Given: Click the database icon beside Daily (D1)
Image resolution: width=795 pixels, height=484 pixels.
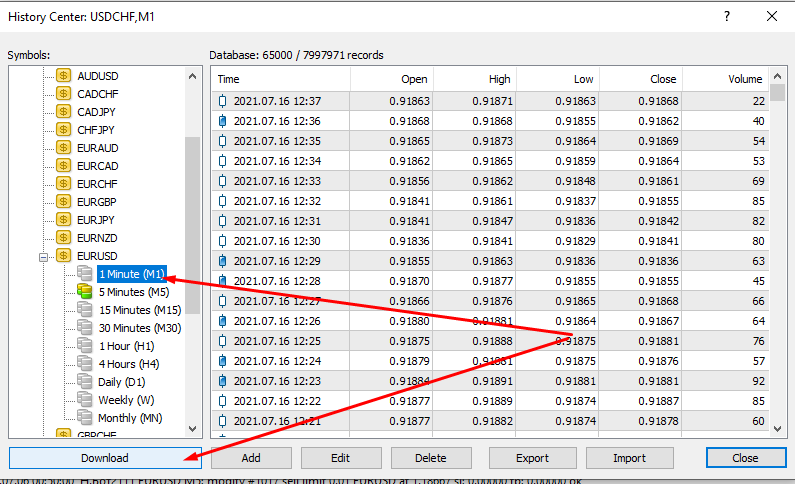Looking at the screenshot, I should point(85,382).
